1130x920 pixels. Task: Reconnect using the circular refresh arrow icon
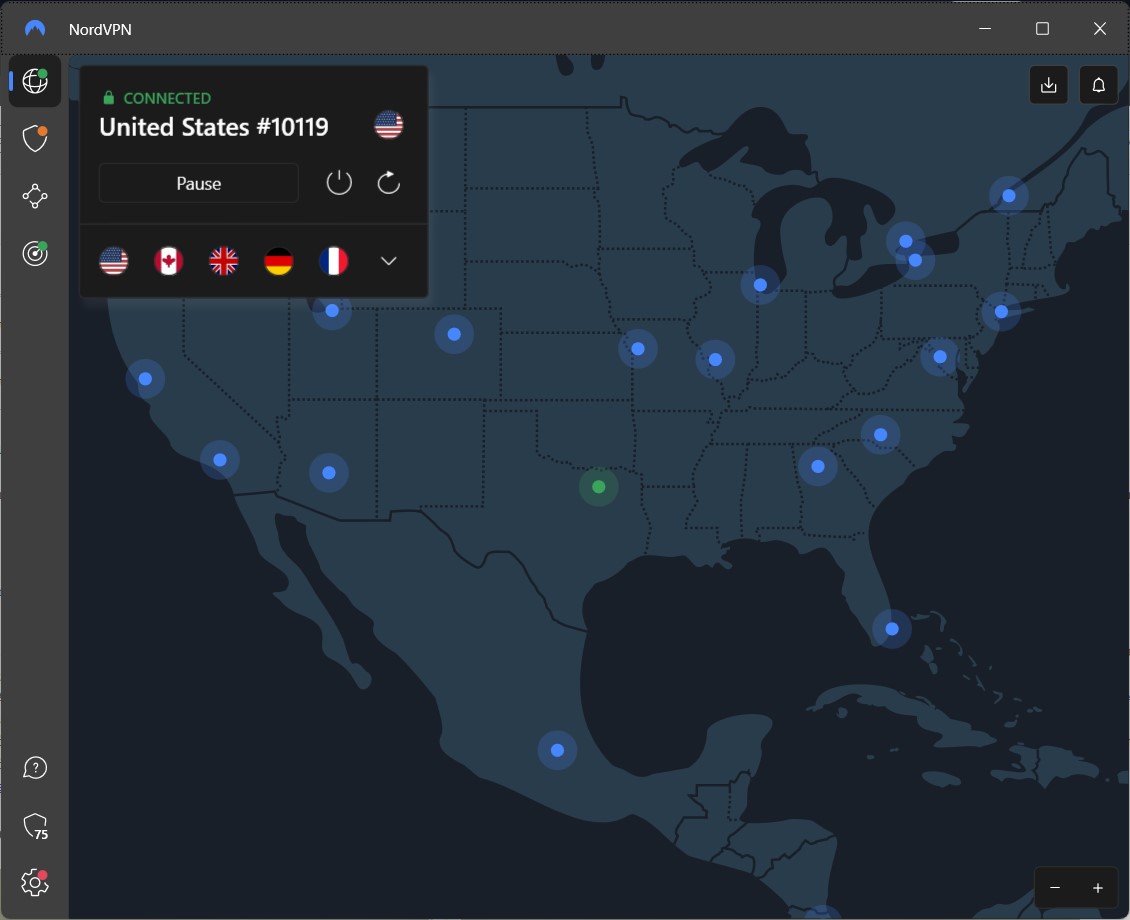tap(388, 183)
